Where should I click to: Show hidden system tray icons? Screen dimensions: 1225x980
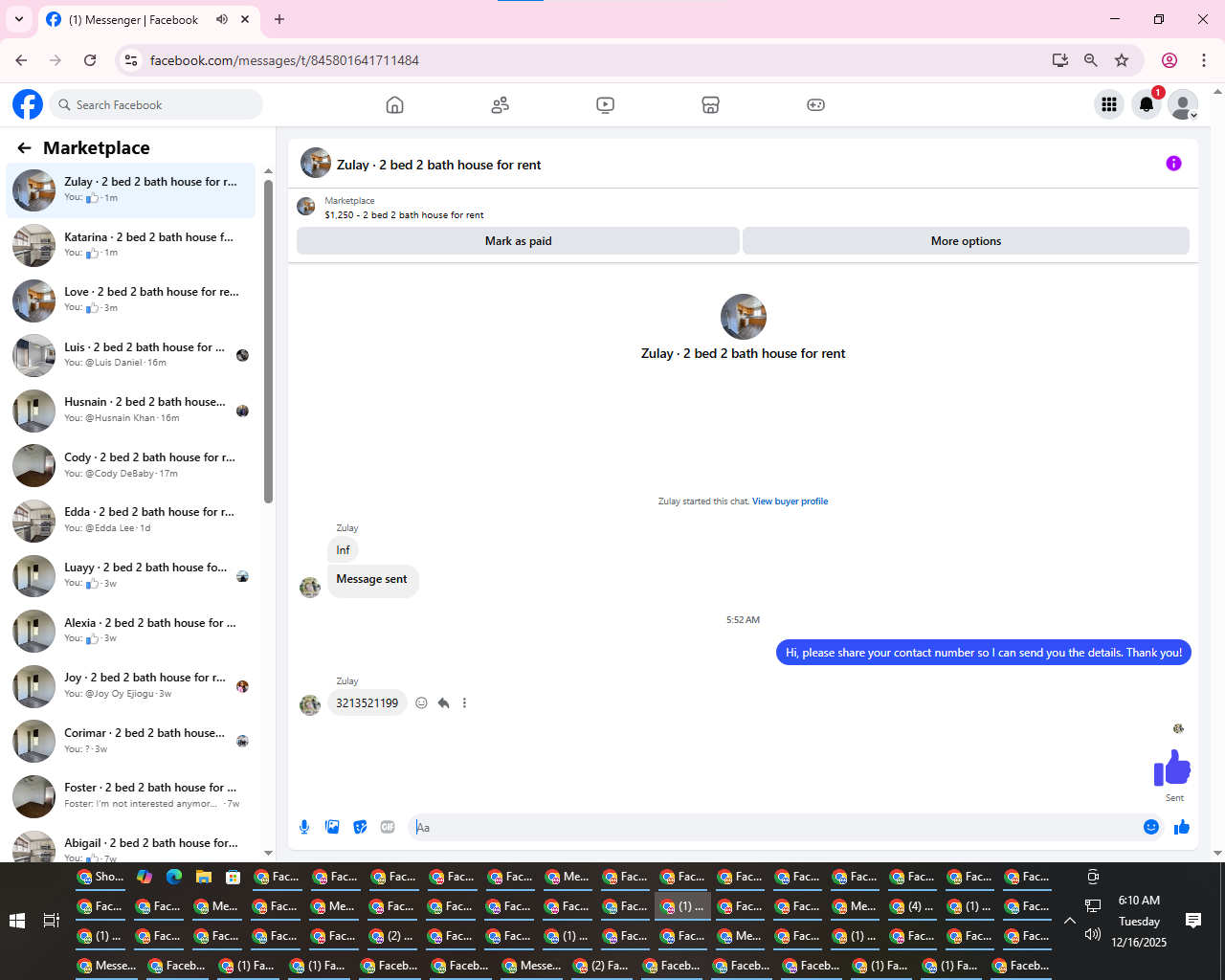(x=1070, y=921)
